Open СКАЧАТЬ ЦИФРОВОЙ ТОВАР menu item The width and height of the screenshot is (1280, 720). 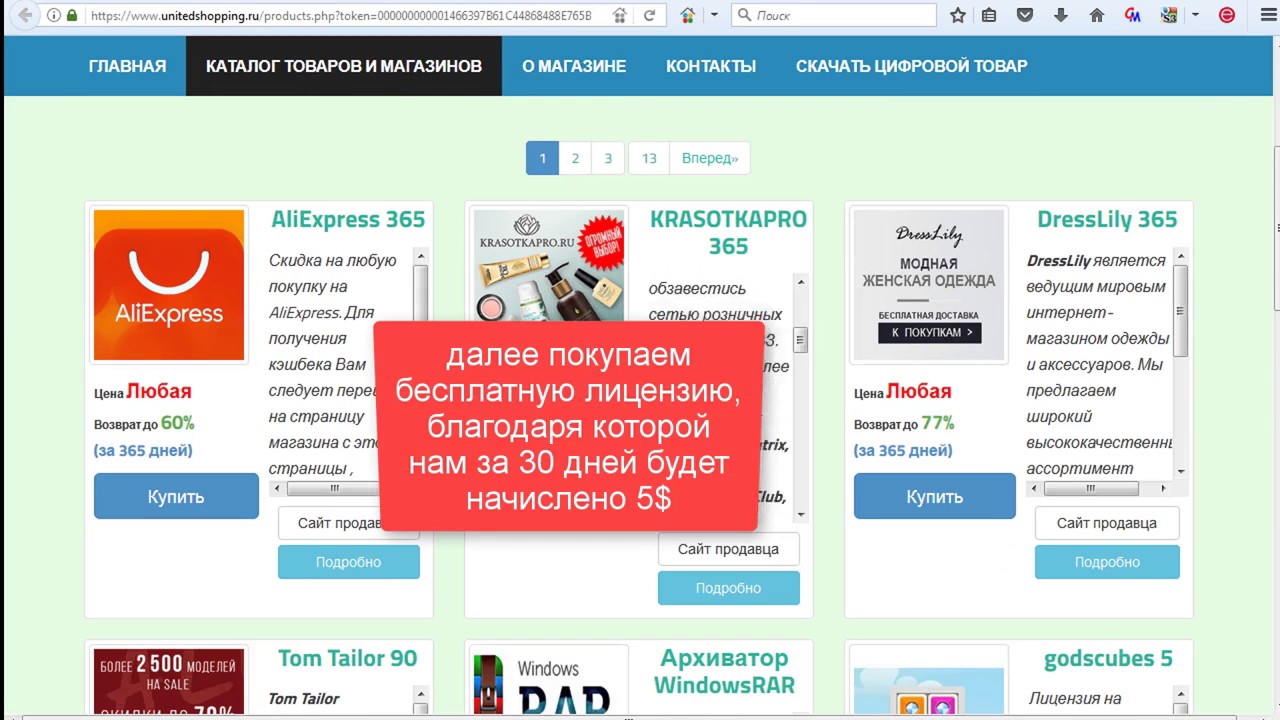pos(911,66)
